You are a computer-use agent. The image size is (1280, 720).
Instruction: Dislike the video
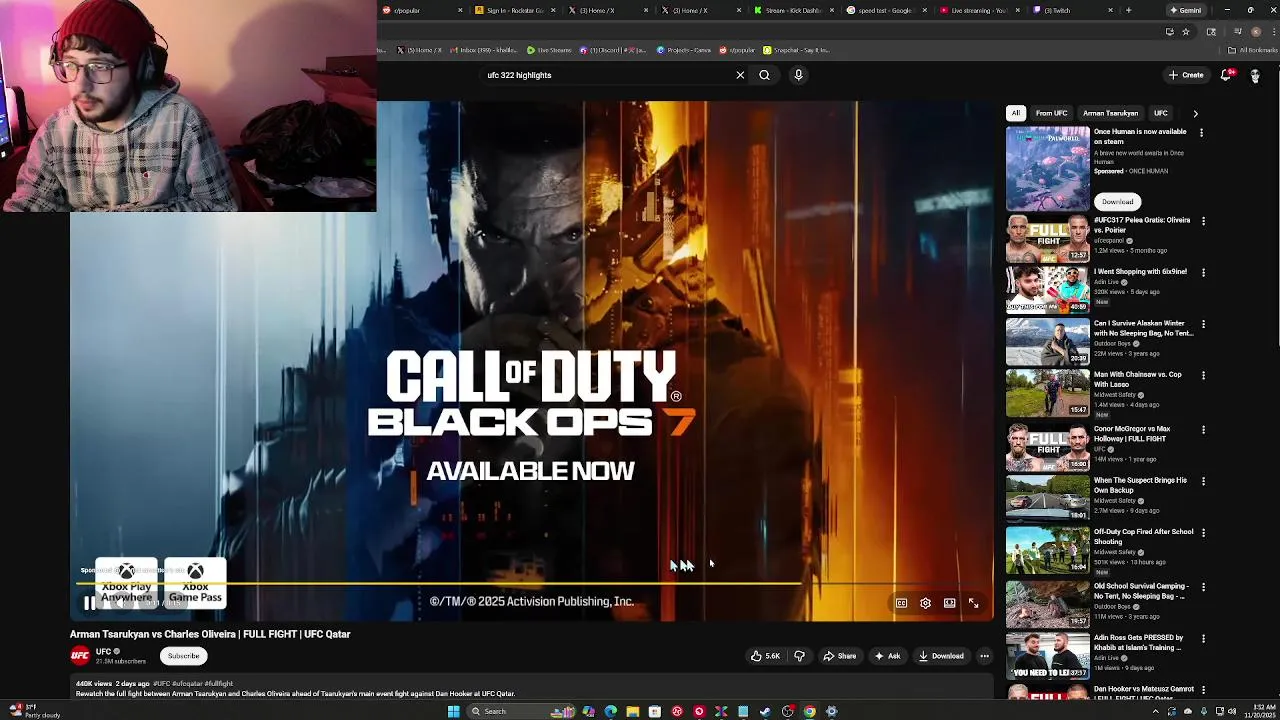point(799,656)
